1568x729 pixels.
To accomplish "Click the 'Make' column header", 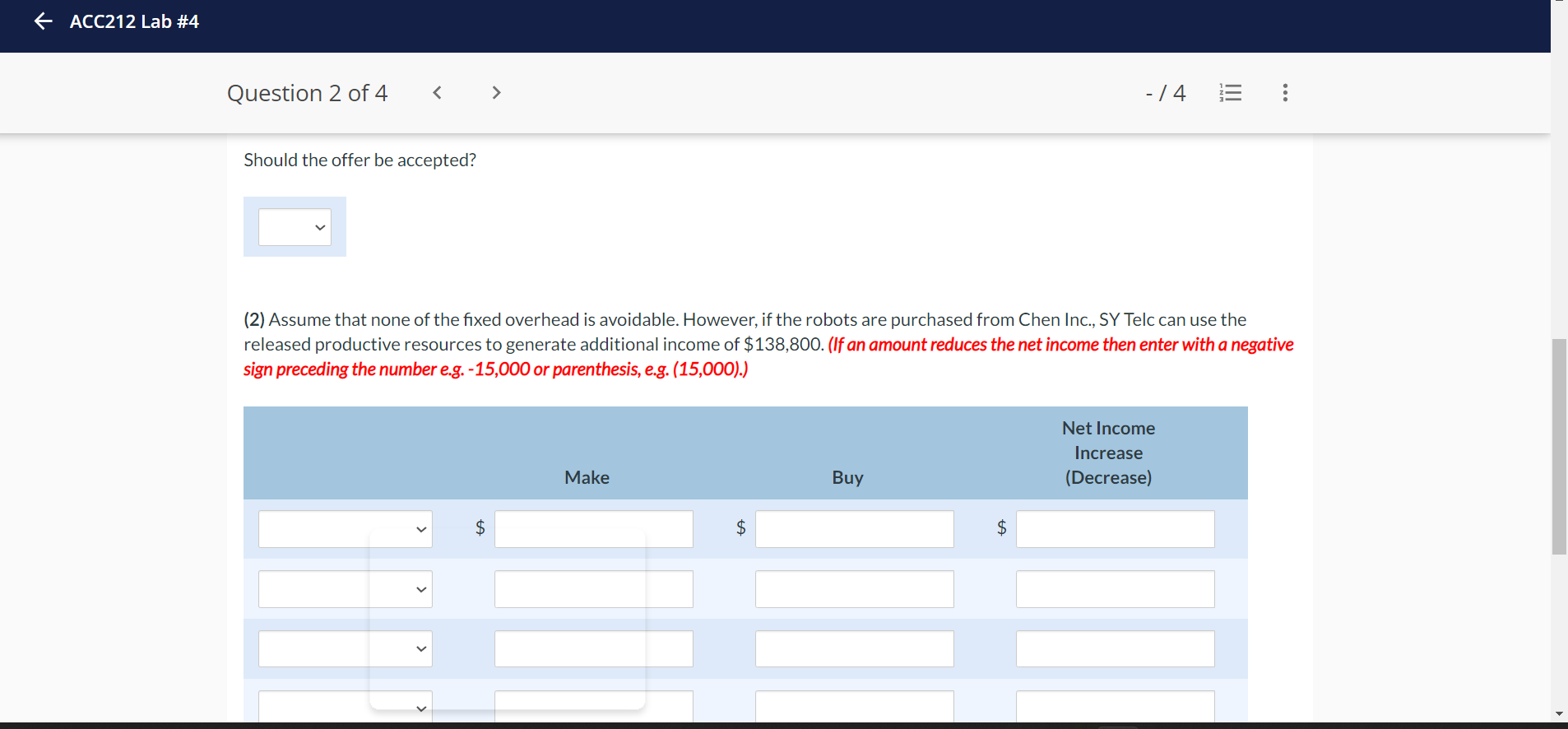I will pos(587,477).
